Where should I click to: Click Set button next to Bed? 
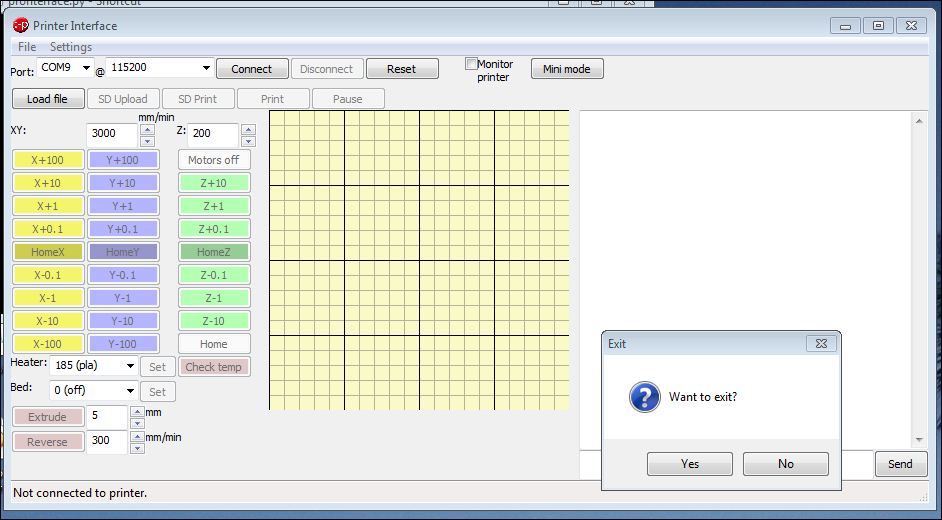tap(158, 392)
